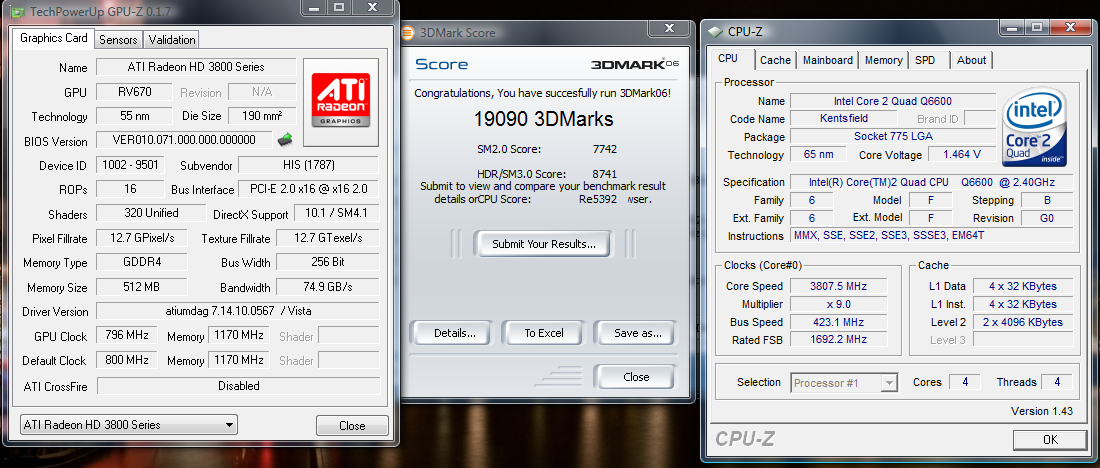Open the Validation tab in GPU-Z
Image resolution: width=1100 pixels, height=468 pixels.
(x=172, y=39)
